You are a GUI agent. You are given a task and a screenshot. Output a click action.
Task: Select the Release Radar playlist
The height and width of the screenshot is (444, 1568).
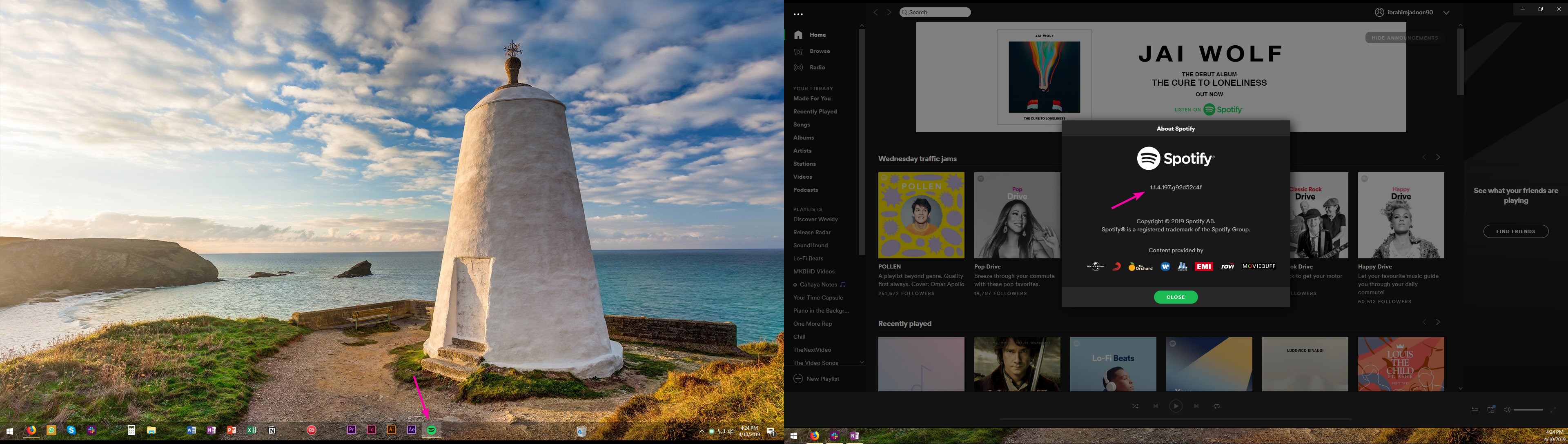pos(811,232)
